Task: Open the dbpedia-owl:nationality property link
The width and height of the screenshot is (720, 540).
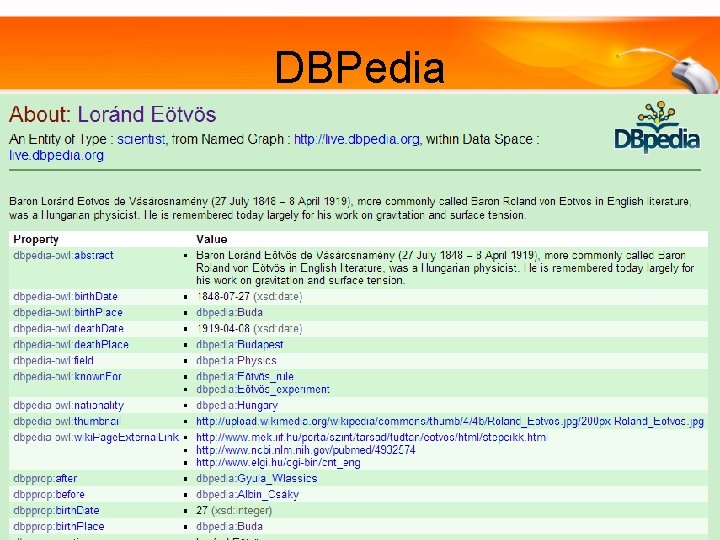Action: pos(69,405)
